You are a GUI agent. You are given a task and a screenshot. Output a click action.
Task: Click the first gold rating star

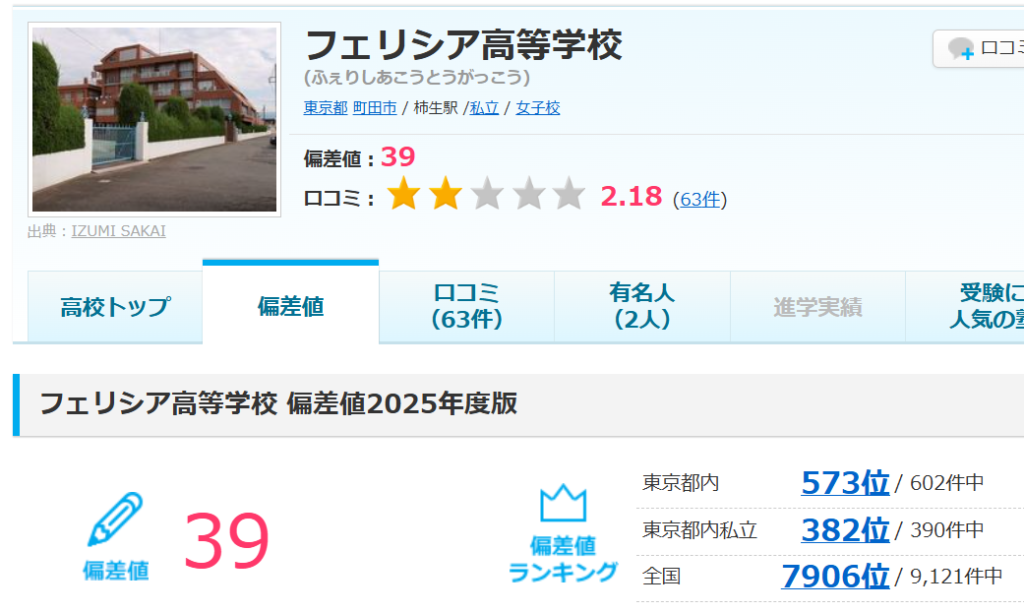(404, 194)
